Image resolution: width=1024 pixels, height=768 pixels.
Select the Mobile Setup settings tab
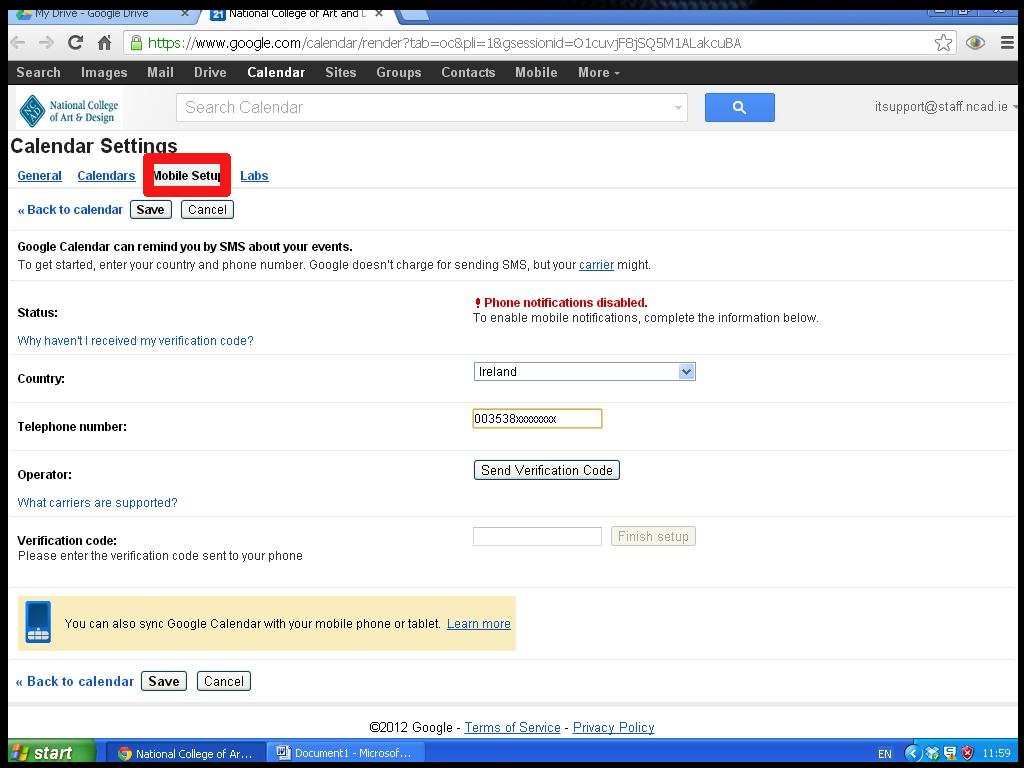pos(187,175)
